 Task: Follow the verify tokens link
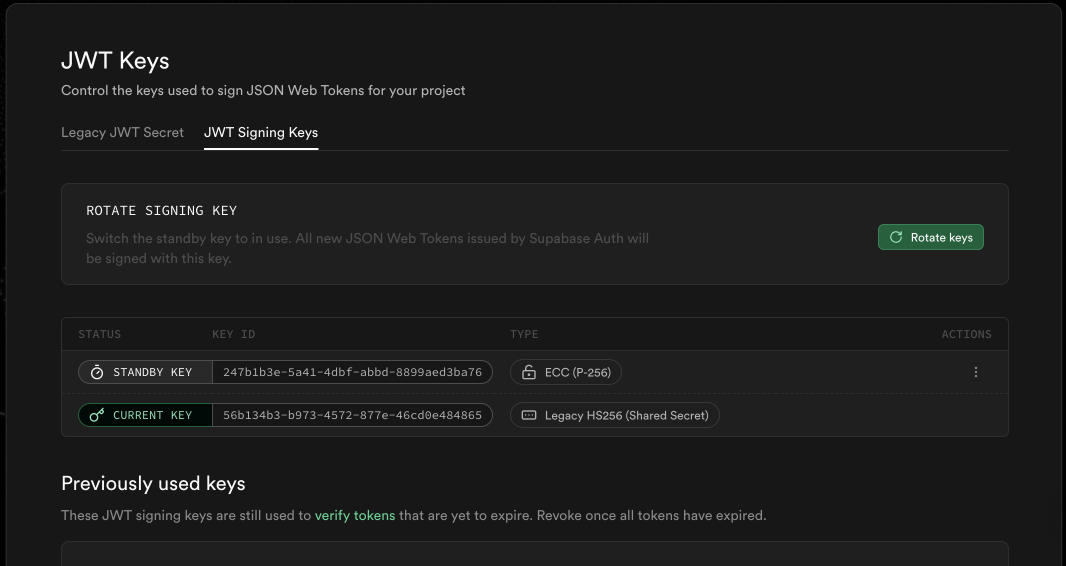tap(355, 516)
